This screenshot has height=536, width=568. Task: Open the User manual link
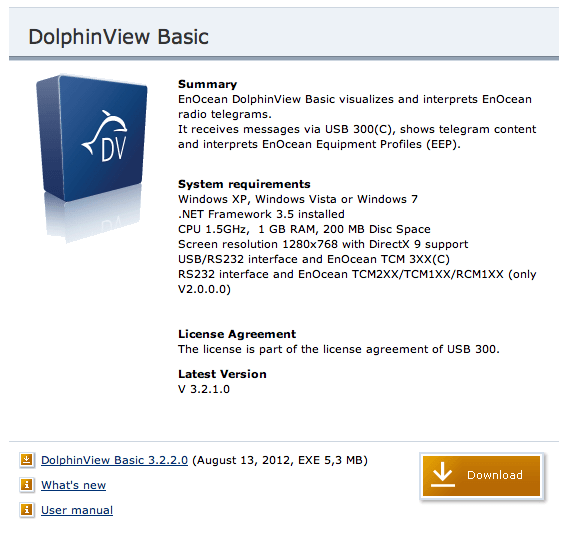point(77,510)
